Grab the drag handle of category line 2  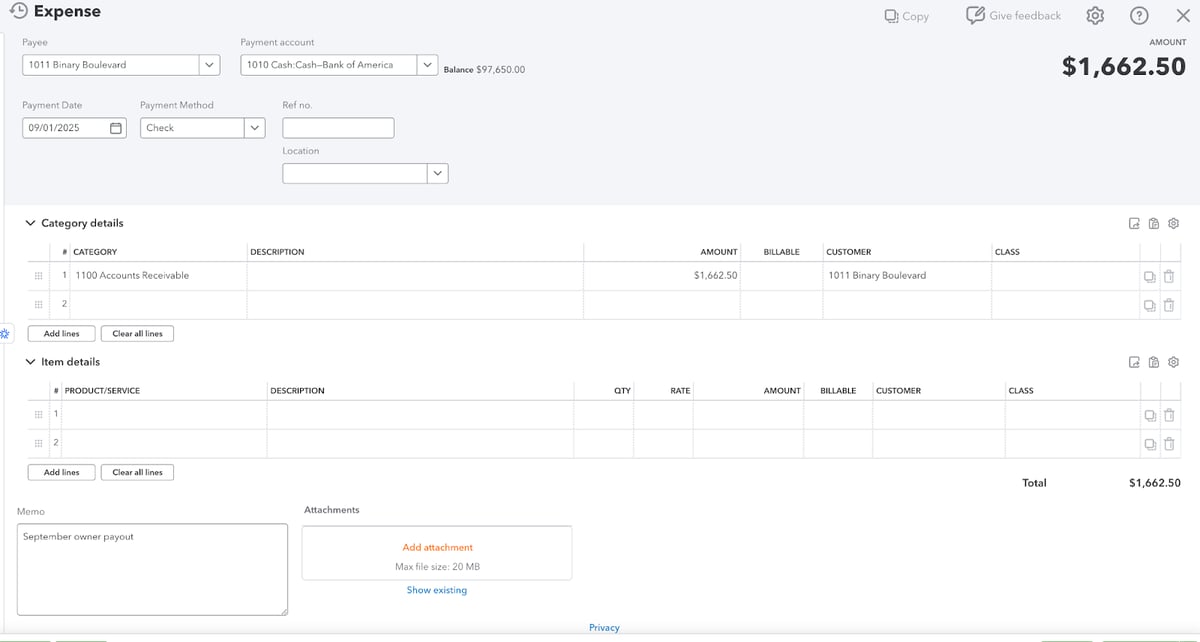(38, 304)
